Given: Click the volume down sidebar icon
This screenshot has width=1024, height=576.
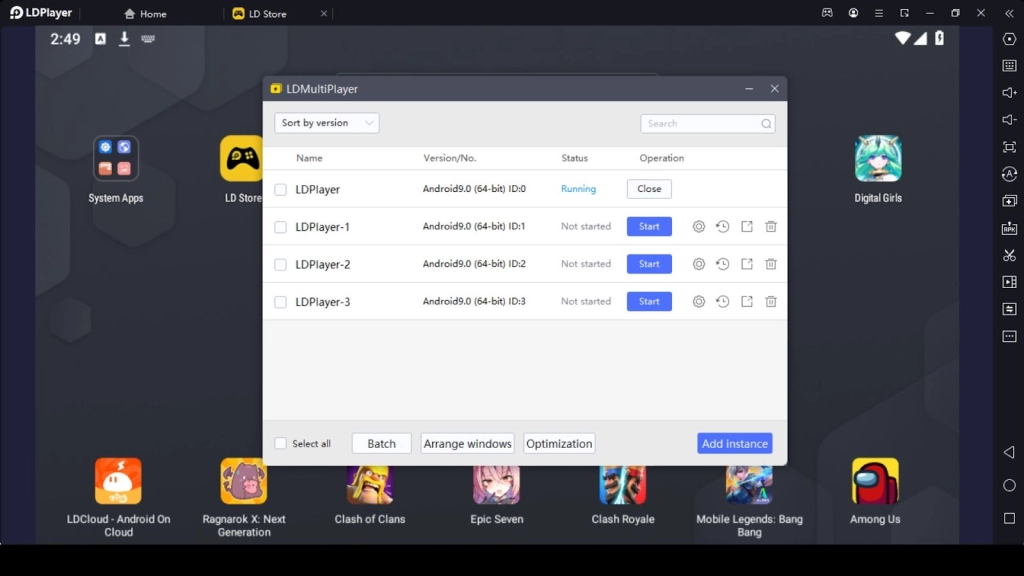Looking at the screenshot, I should (1009, 120).
